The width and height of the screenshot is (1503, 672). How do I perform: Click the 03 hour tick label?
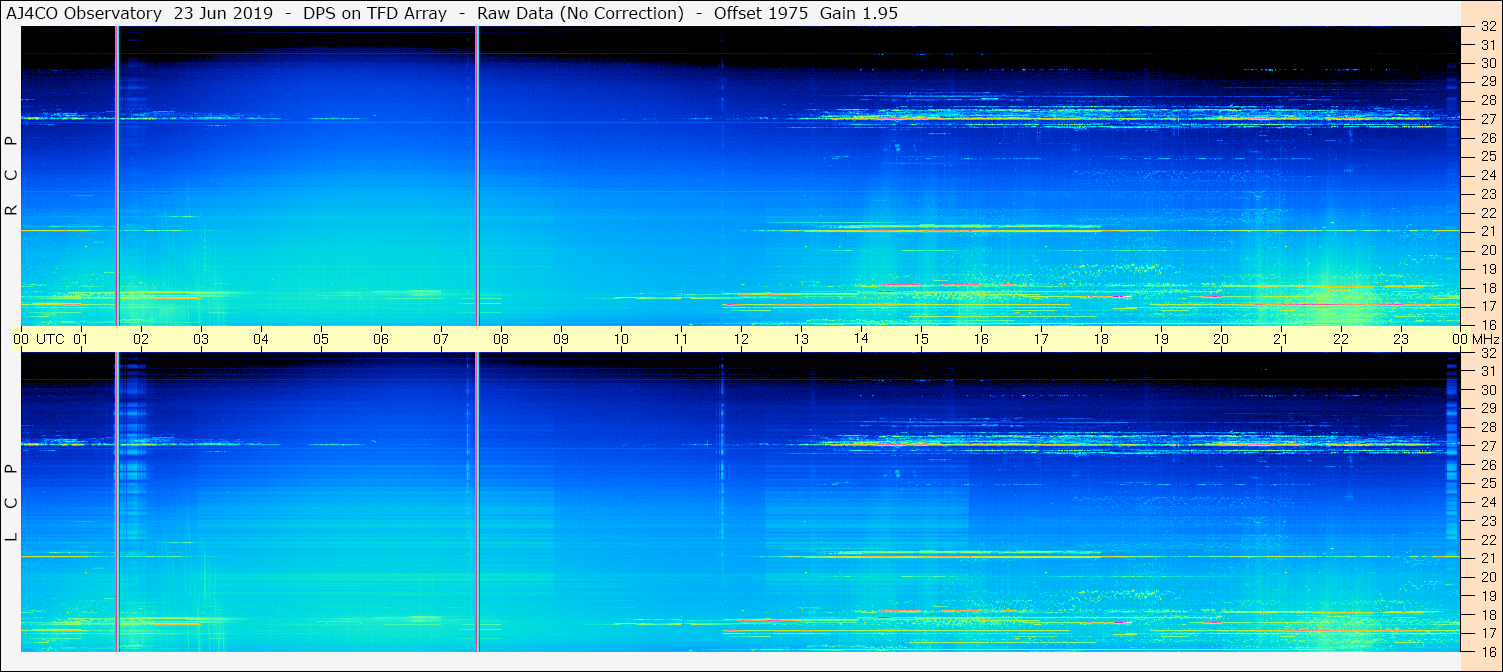point(201,339)
